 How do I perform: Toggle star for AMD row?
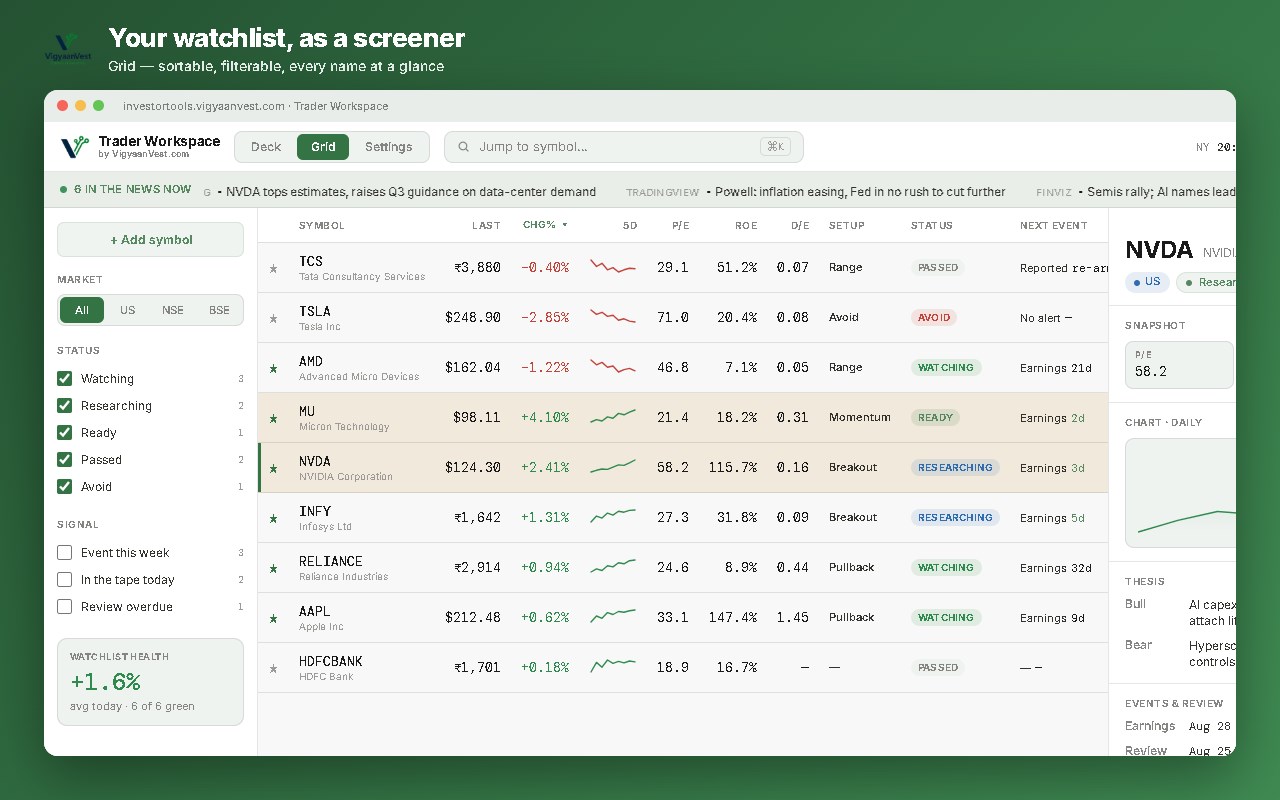pos(273,368)
